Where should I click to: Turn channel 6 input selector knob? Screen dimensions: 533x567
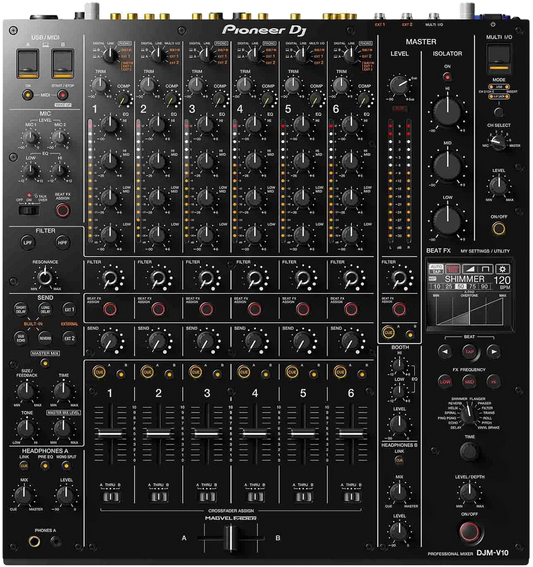pos(350,55)
